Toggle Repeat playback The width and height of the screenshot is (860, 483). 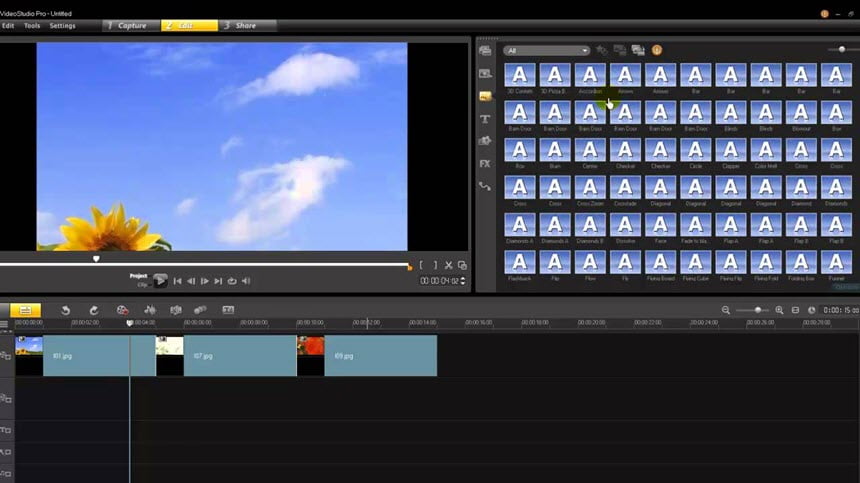coord(232,281)
